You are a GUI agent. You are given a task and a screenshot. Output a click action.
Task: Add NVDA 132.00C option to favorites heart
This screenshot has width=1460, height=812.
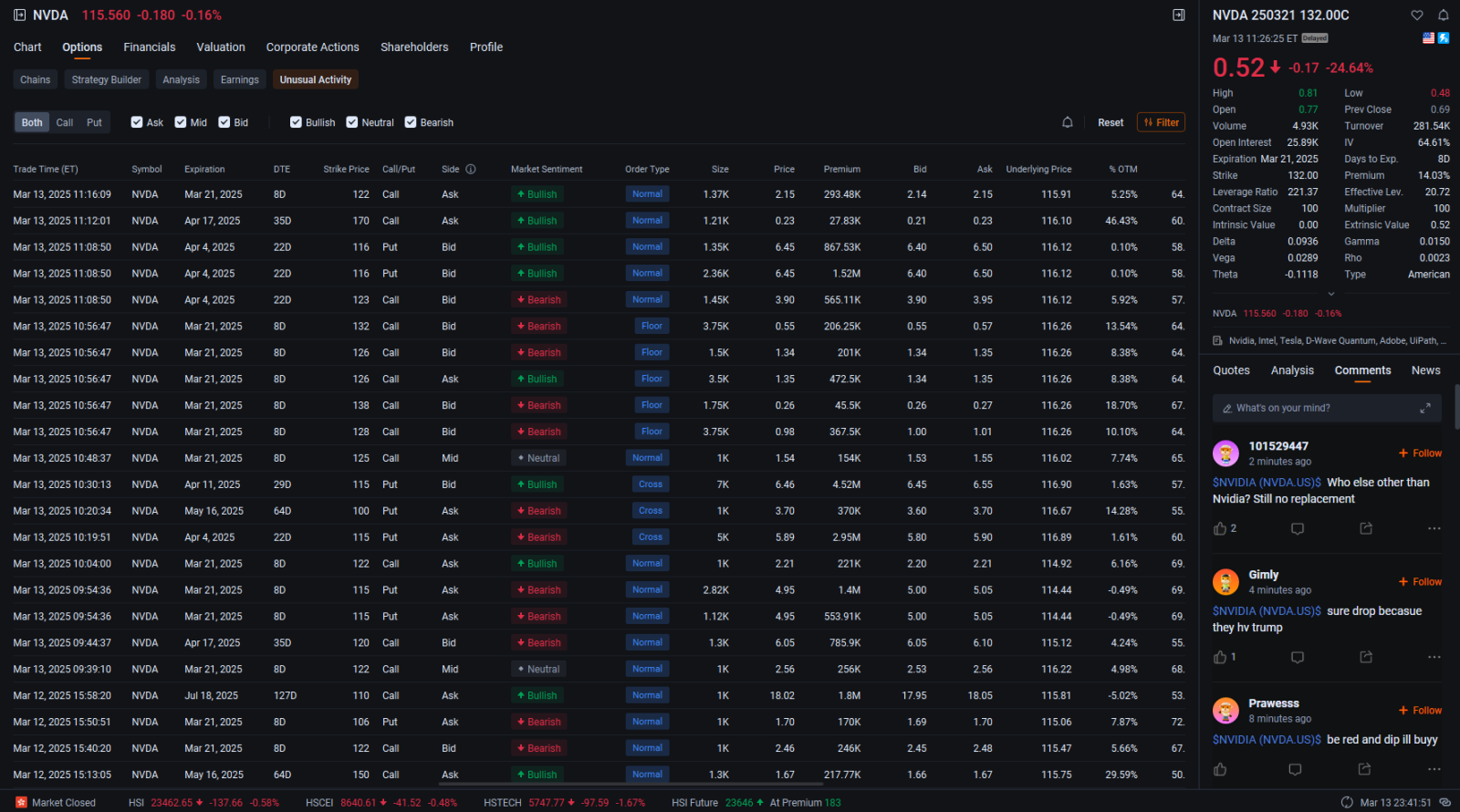click(1417, 16)
